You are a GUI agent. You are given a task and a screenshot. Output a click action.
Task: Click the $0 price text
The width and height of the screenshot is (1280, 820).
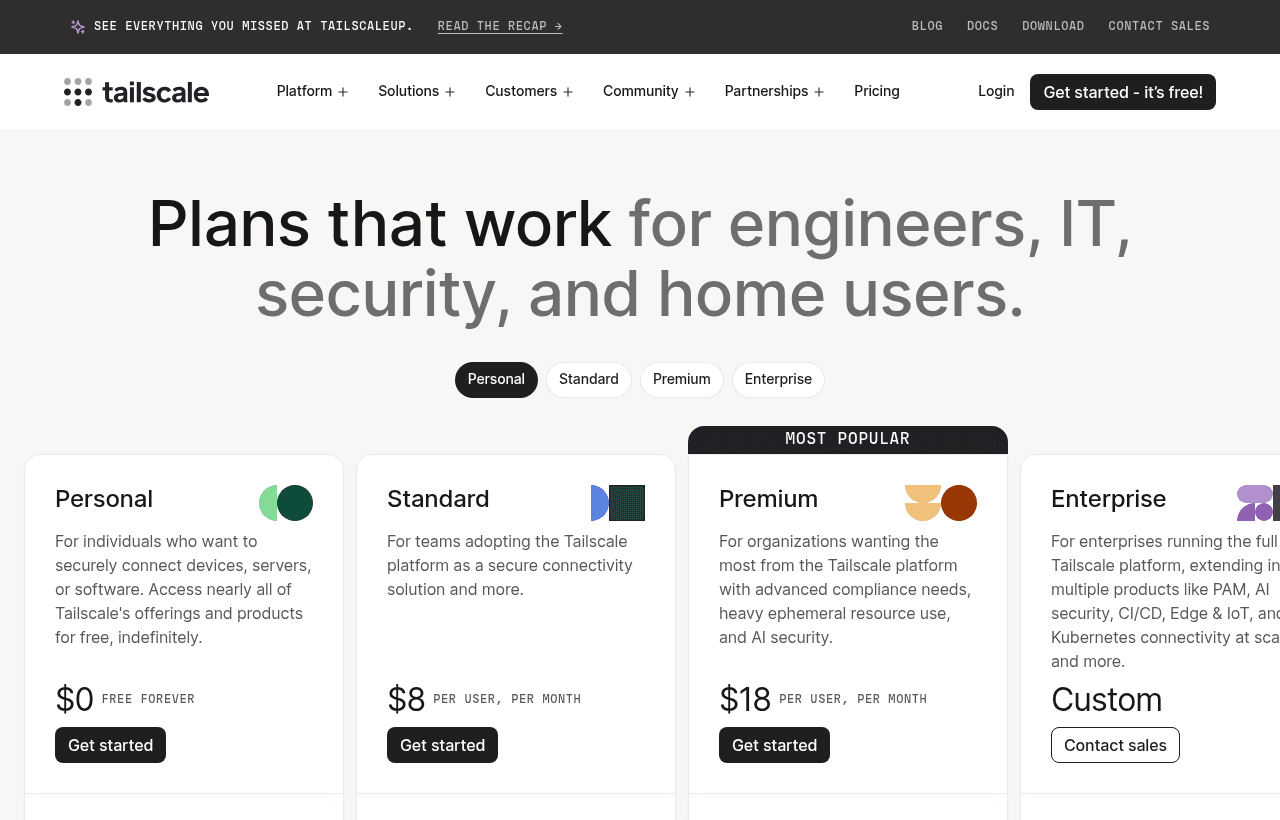tap(74, 699)
